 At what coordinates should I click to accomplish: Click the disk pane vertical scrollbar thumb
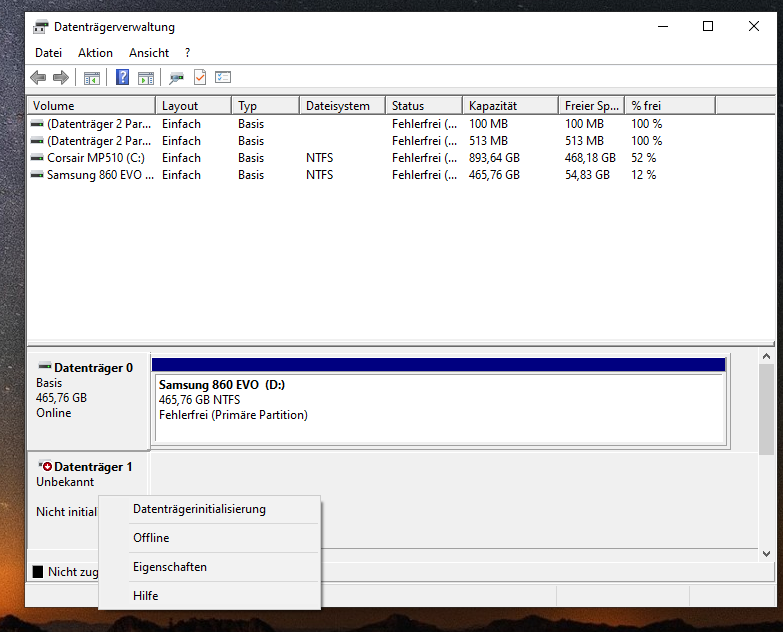tap(767, 409)
